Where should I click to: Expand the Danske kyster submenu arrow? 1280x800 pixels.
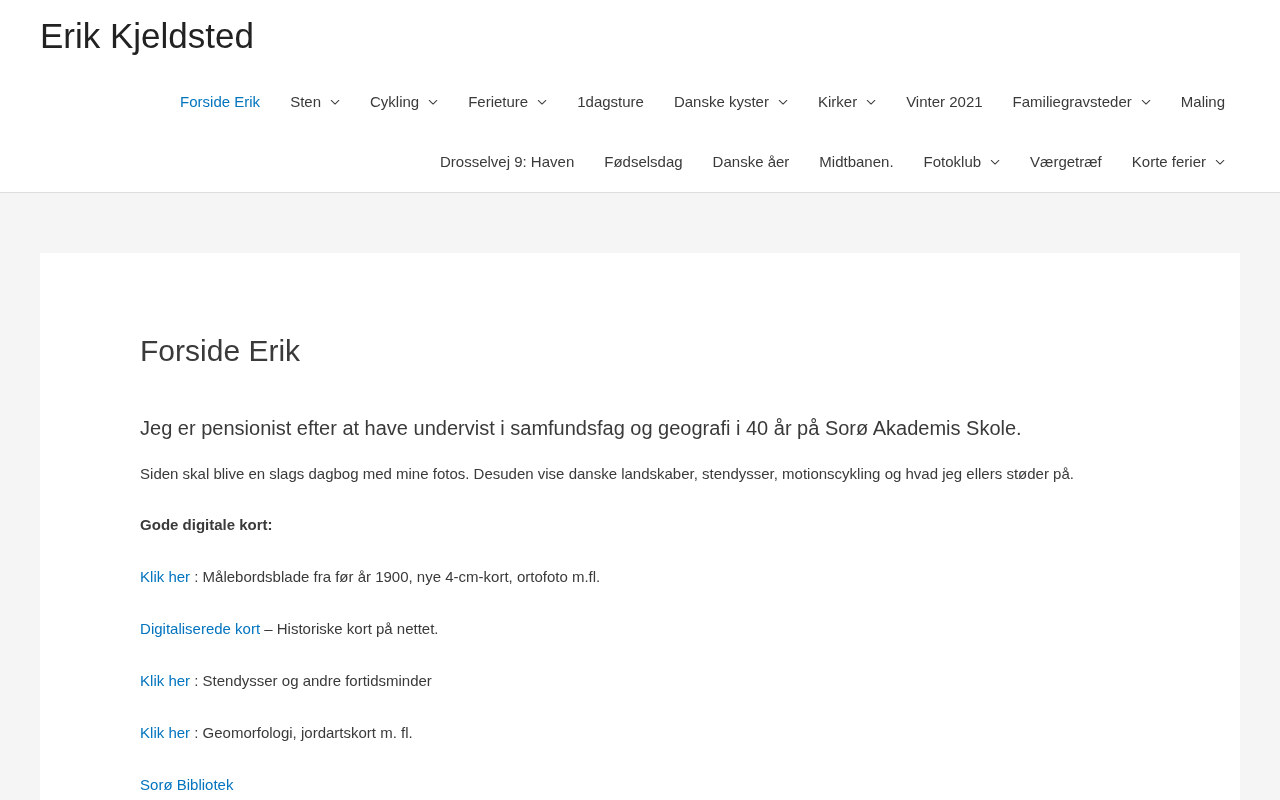pyautogui.click(x=783, y=102)
